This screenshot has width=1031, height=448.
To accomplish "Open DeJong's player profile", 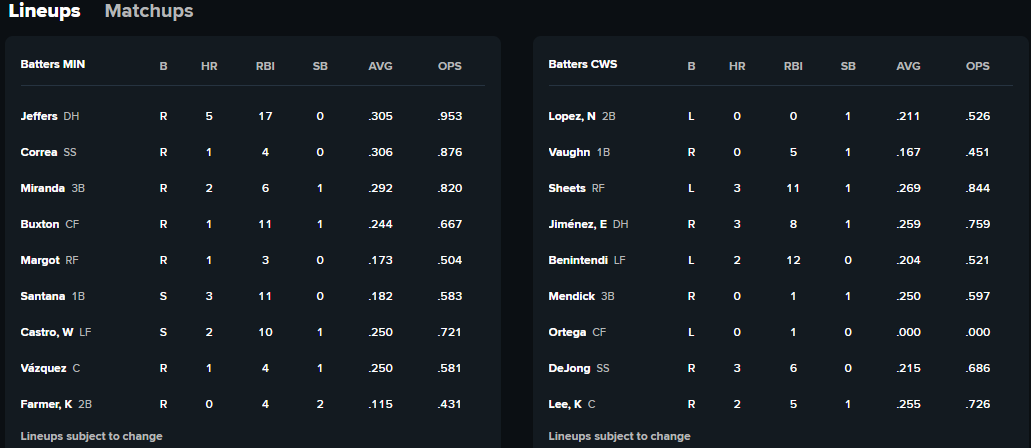I will pyautogui.click(x=569, y=368).
